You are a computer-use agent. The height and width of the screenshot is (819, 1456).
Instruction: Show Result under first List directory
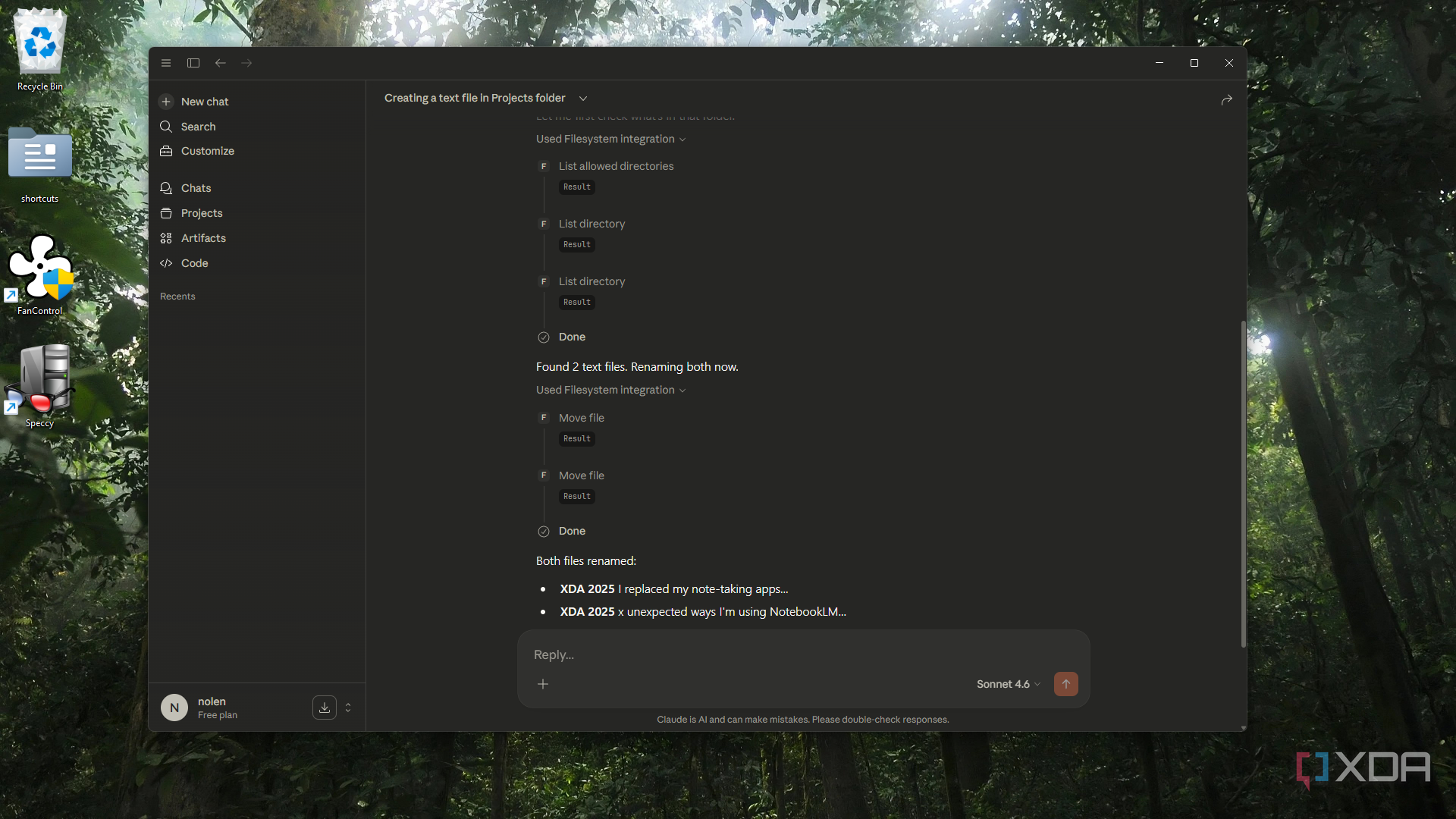pyautogui.click(x=577, y=245)
